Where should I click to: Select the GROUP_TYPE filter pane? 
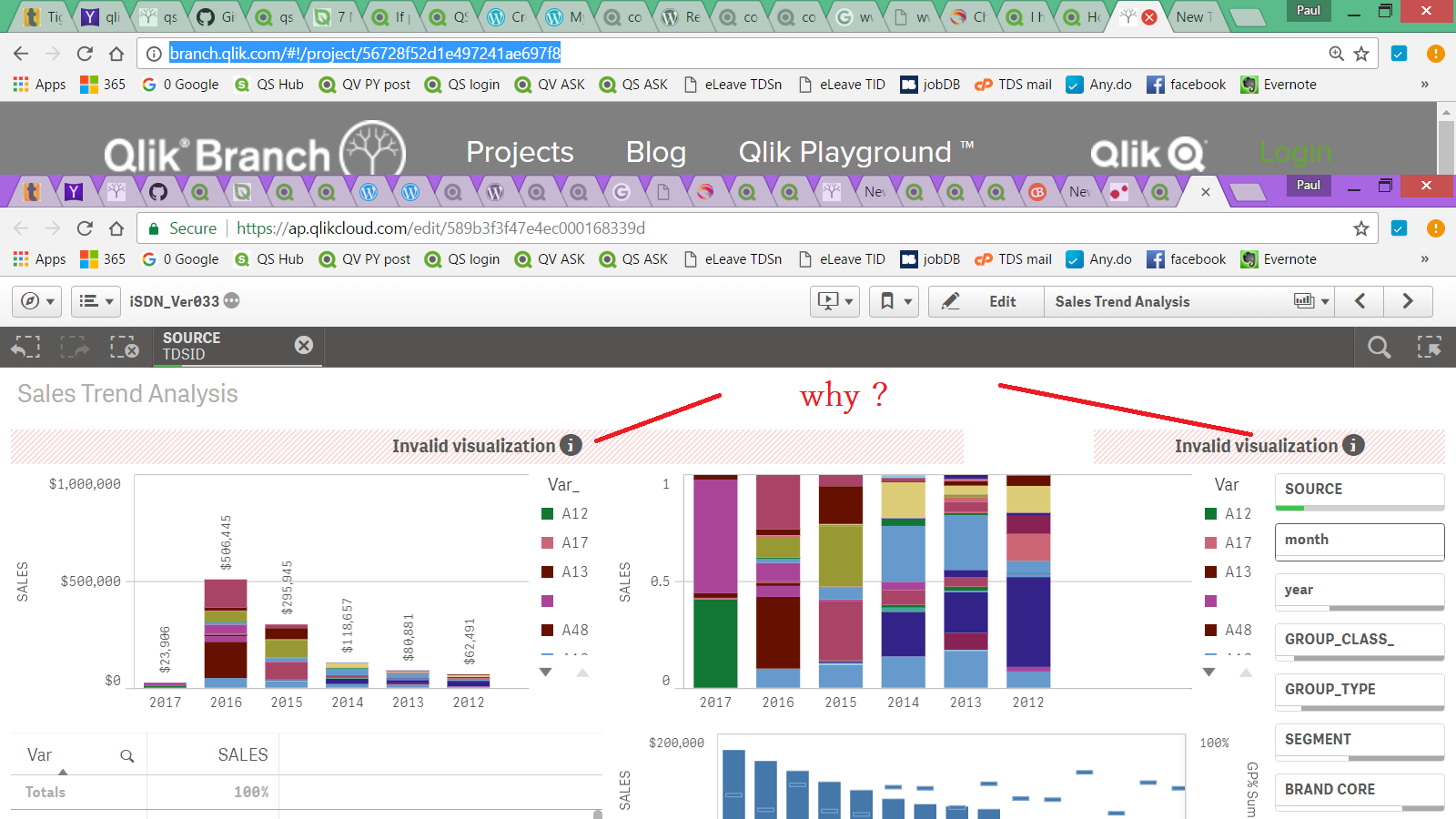click(x=1359, y=690)
